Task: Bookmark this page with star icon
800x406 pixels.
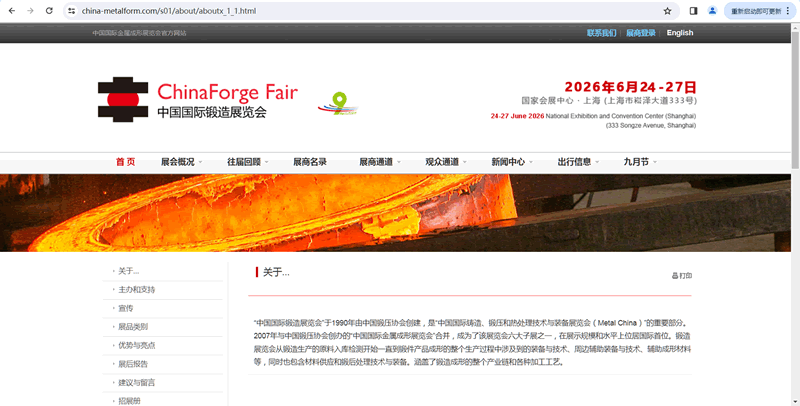Action: click(667, 11)
